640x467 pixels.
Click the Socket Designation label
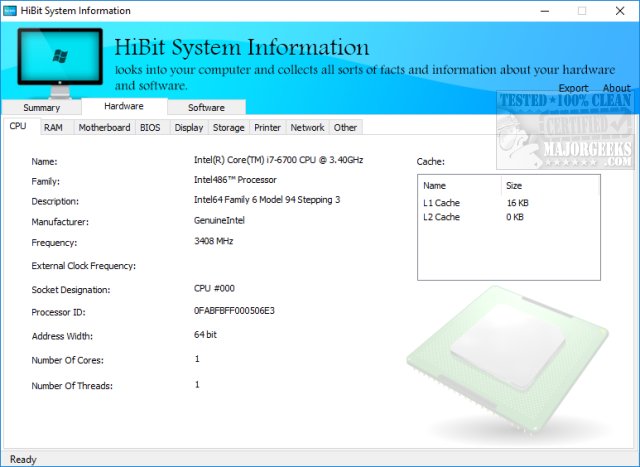click(x=71, y=290)
